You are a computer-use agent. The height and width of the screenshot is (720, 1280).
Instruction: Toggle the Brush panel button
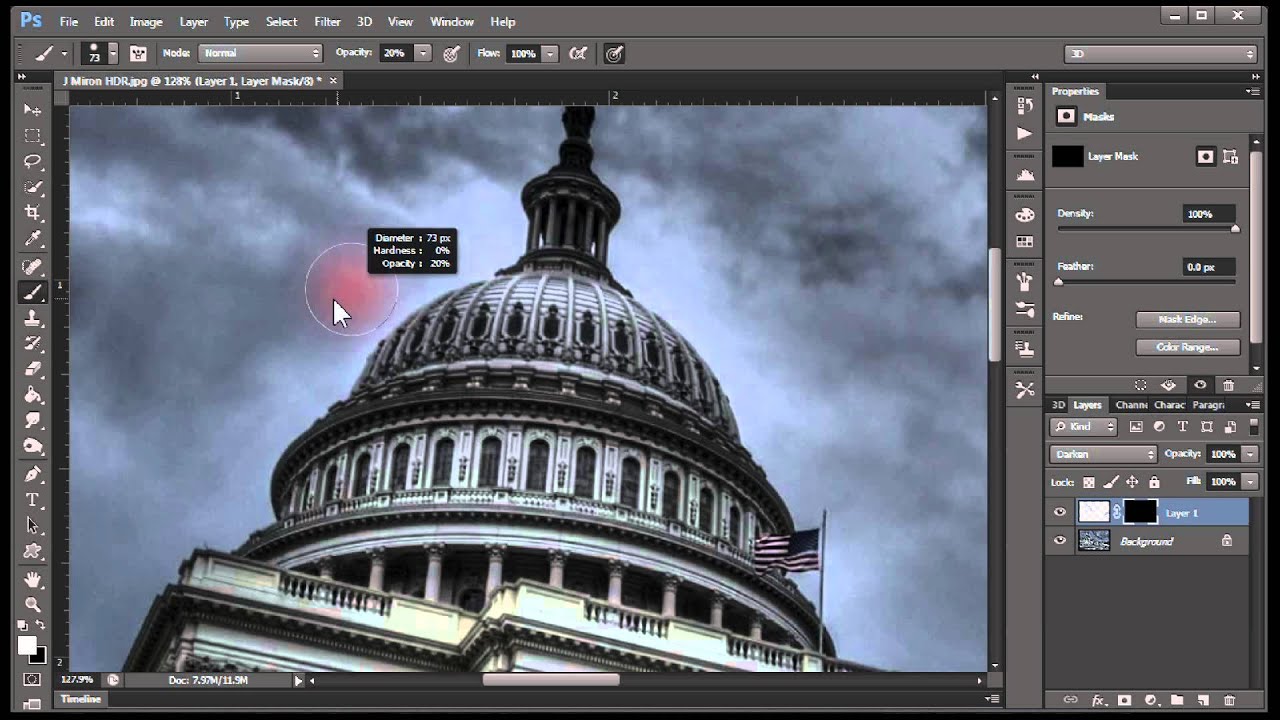(138, 53)
